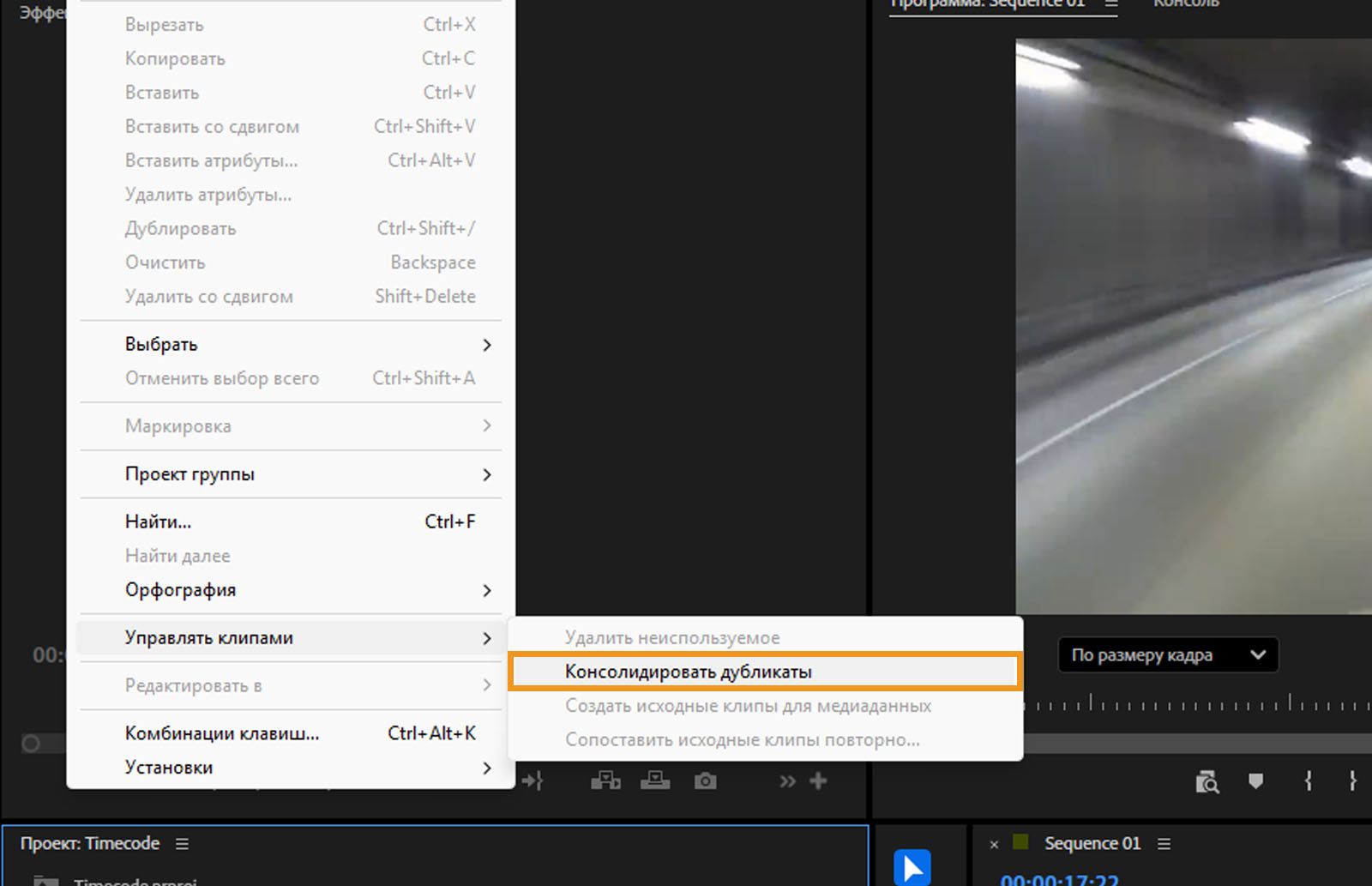Choose Удалить неиспользуемое in the submenu

pos(765,638)
